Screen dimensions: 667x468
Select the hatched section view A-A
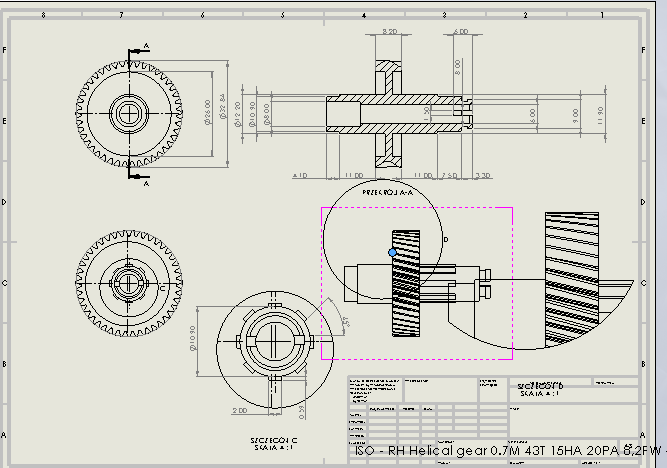click(399, 114)
